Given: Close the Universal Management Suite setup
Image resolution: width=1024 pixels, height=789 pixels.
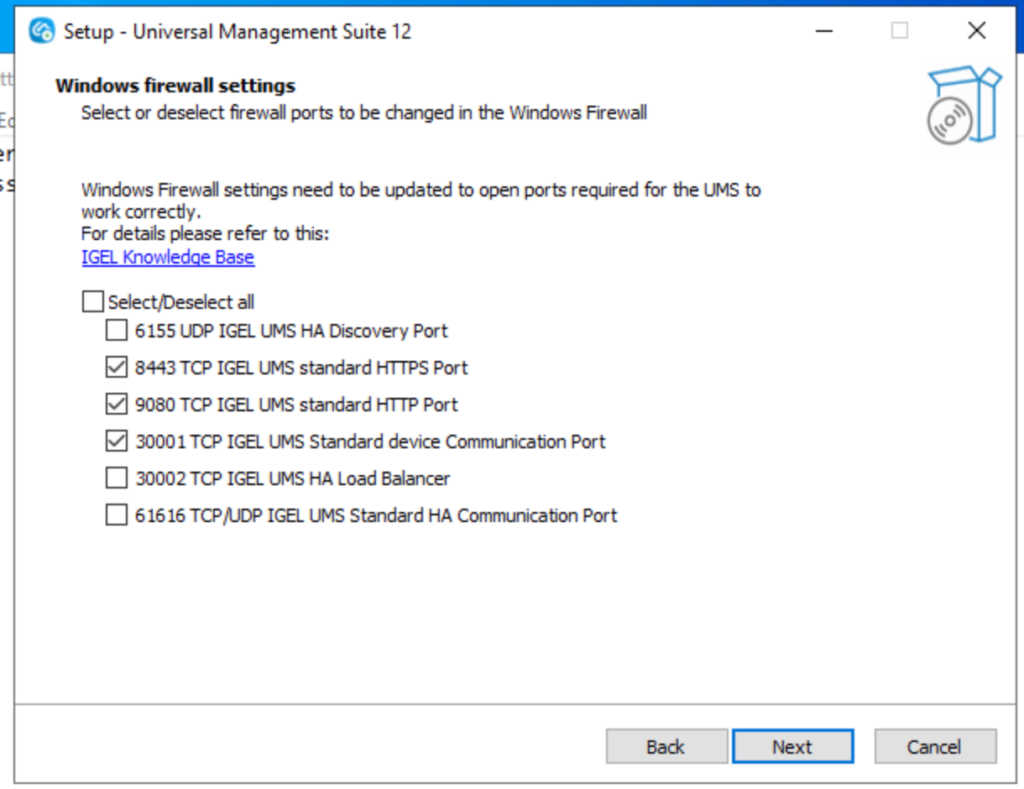Looking at the screenshot, I should pyautogui.click(x=977, y=31).
